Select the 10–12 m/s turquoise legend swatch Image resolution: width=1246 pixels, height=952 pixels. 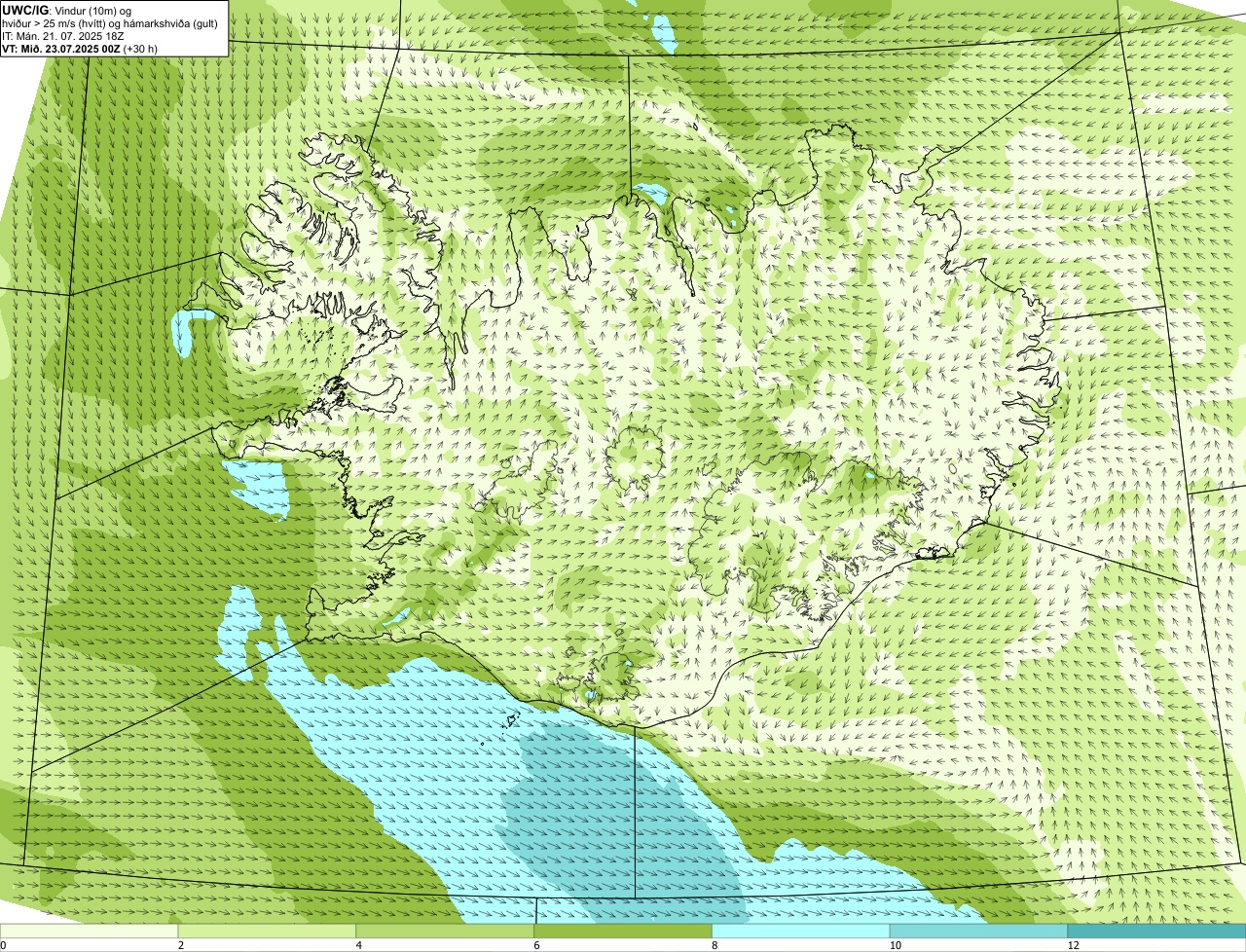(x=979, y=931)
